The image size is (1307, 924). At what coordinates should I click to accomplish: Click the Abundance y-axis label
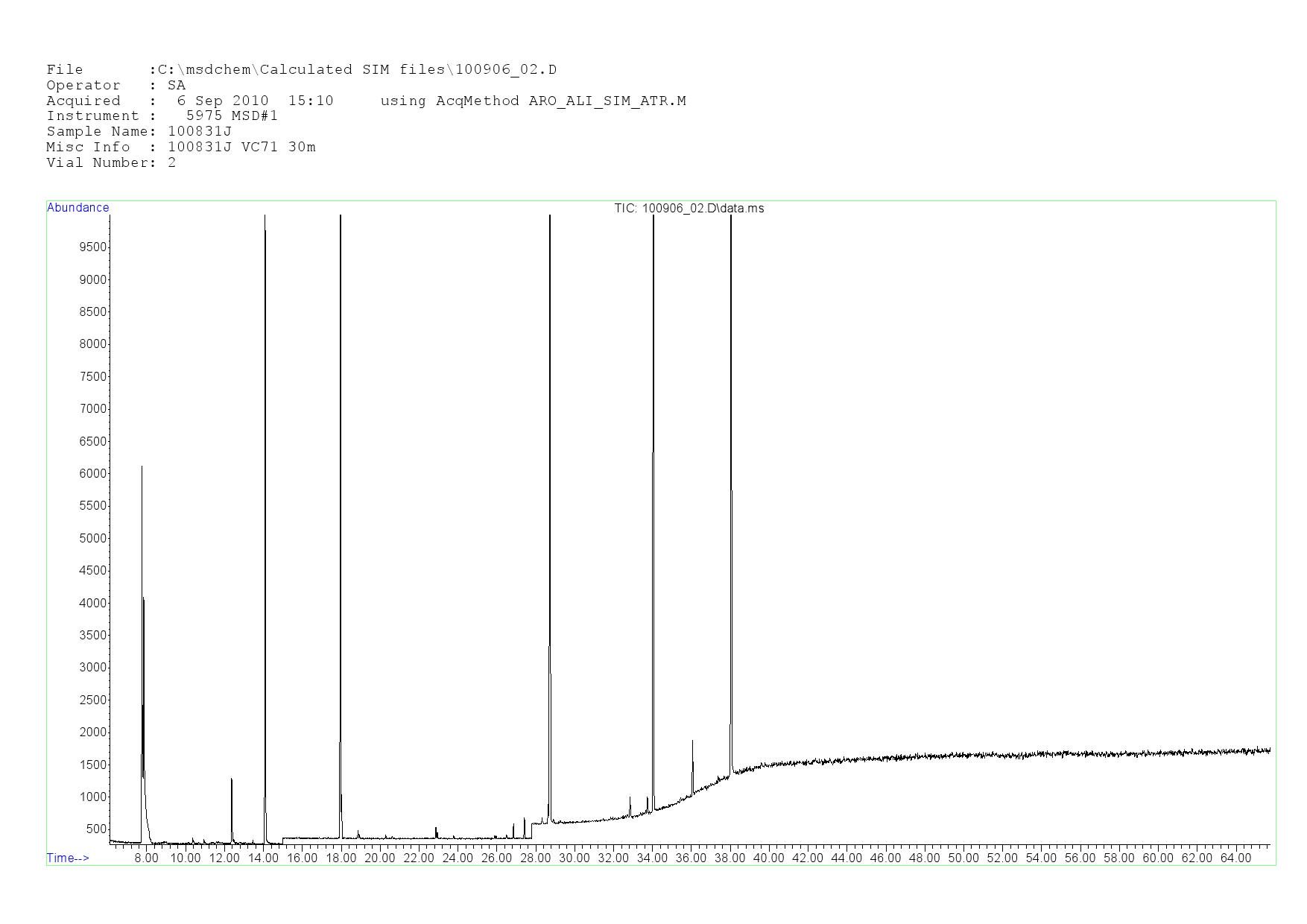click(x=77, y=208)
